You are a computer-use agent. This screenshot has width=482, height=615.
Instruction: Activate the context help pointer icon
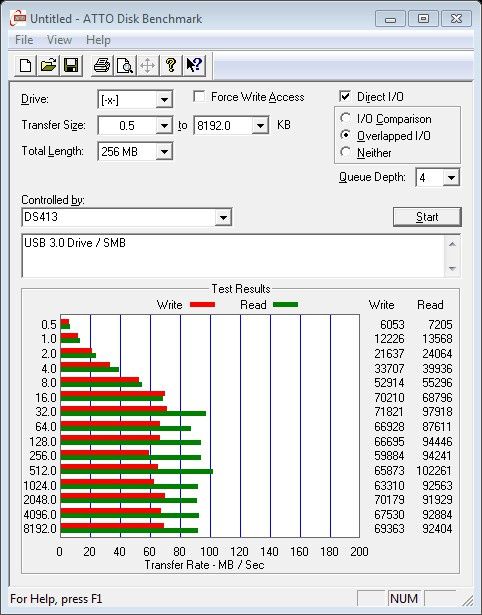[x=194, y=65]
